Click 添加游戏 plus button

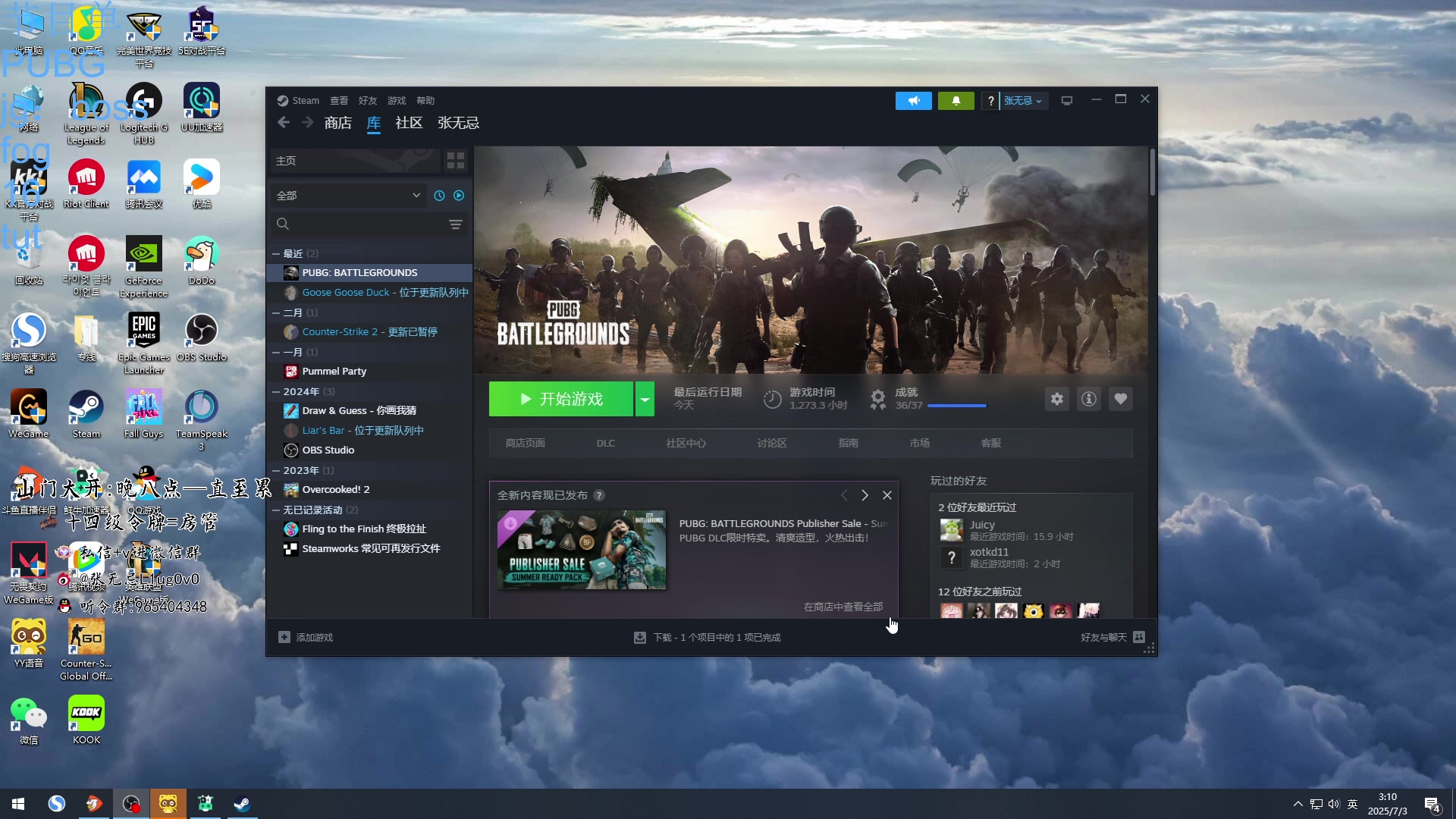point(306,638)
